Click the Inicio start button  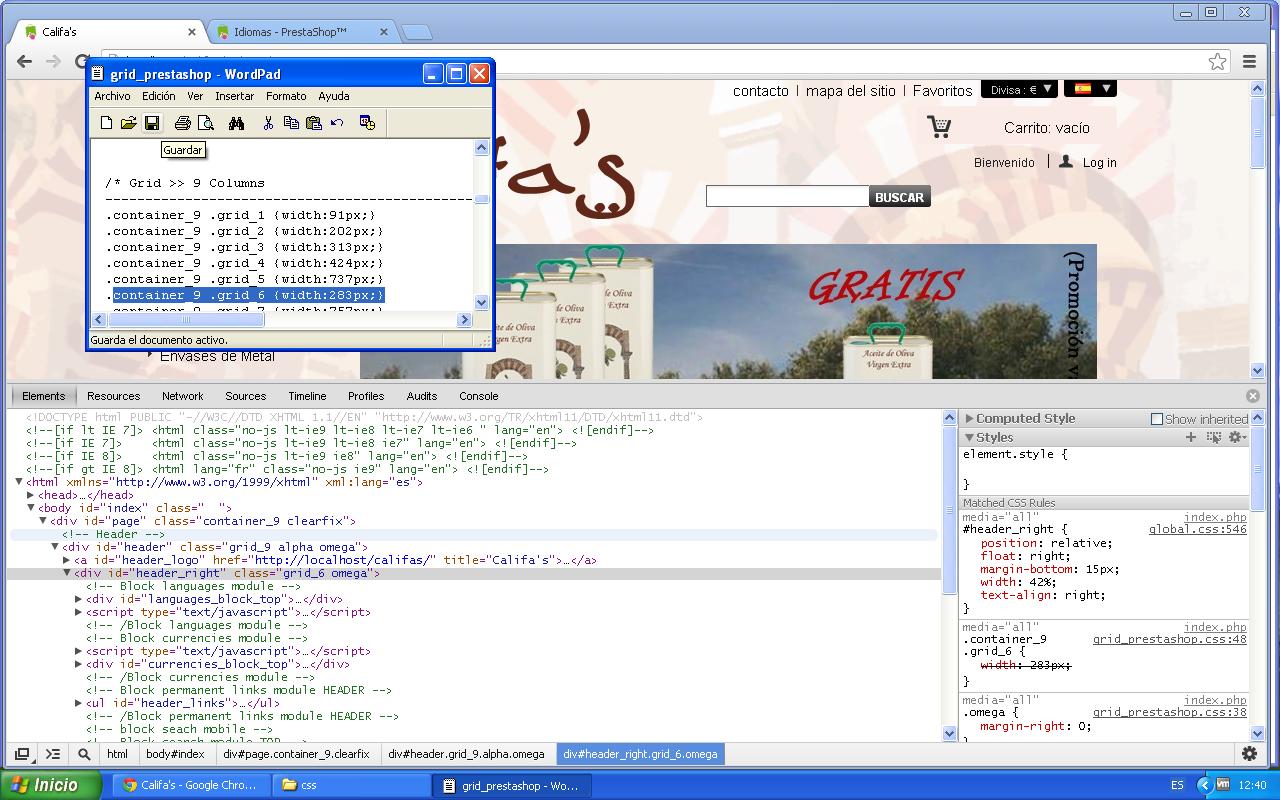[51, 785]
